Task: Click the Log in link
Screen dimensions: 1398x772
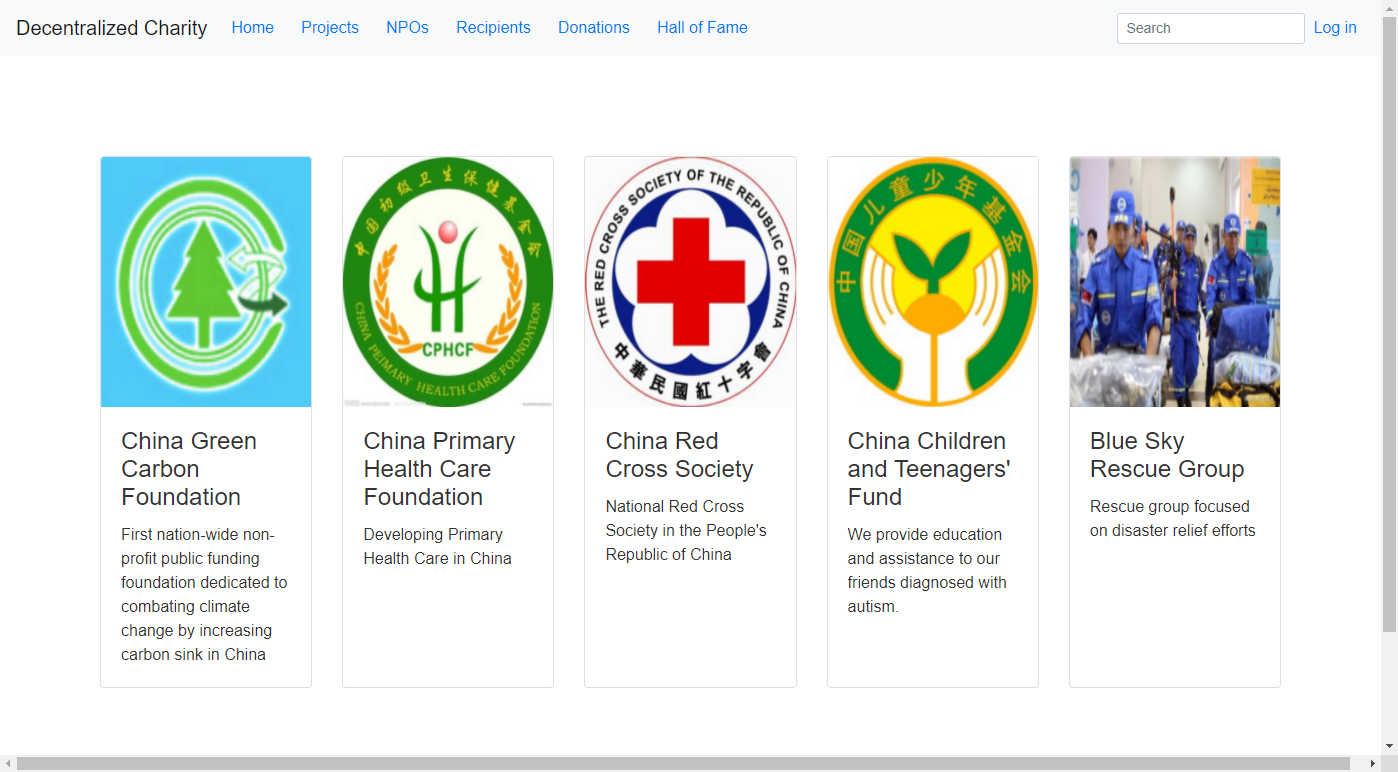Action: [1335, 28]
